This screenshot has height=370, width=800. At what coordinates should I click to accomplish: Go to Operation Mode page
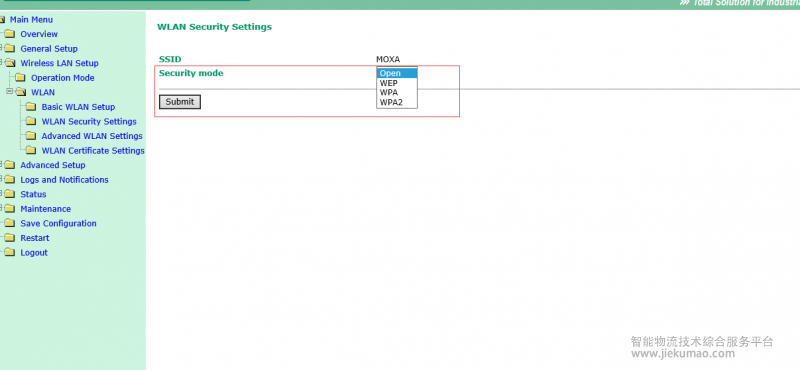tap(63, 78)
